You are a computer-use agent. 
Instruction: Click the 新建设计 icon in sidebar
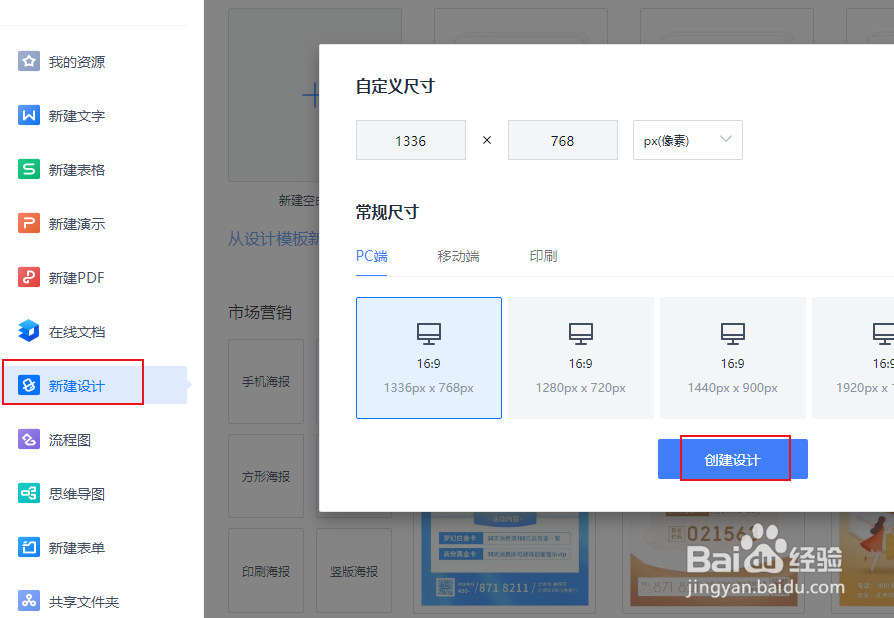tap(29, 385)
